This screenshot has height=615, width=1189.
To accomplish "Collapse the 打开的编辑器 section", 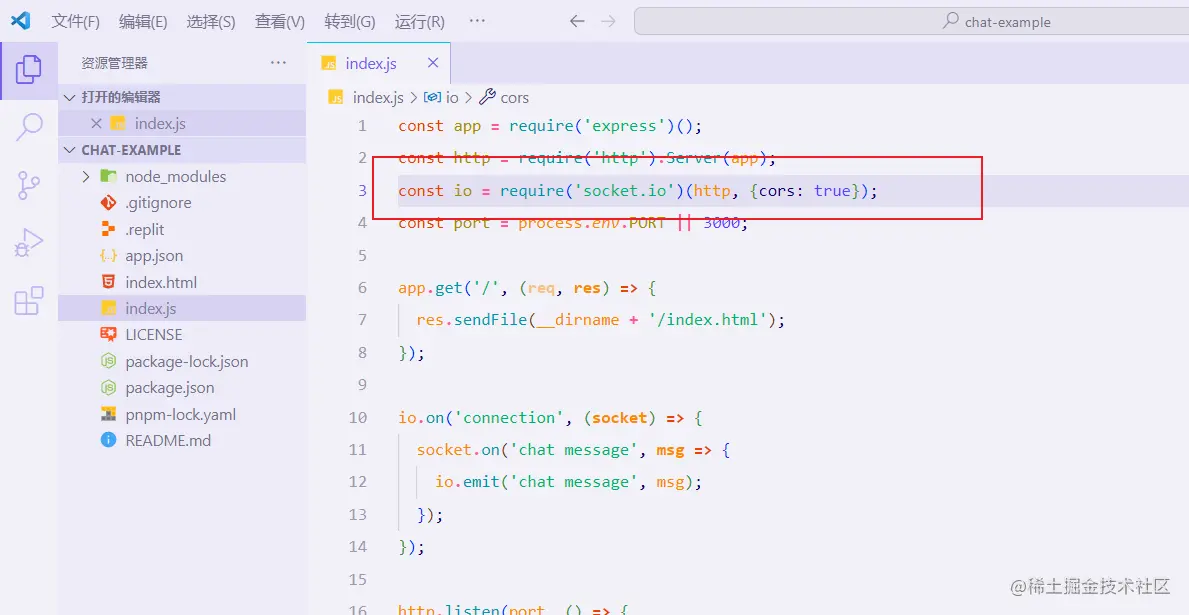I will [x=71, y=97].
